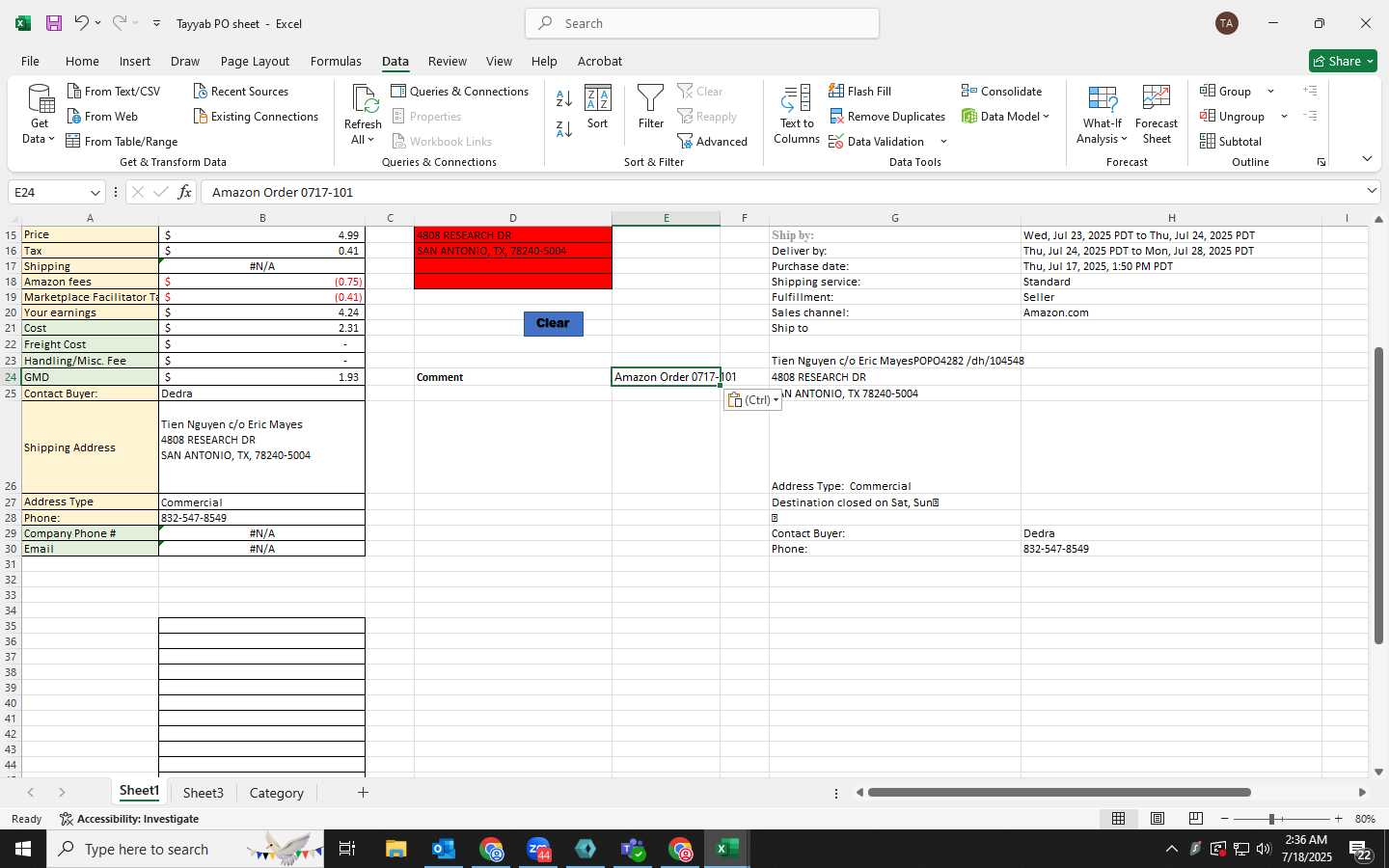Open the Paste Options (Ctrl) button

752,399
